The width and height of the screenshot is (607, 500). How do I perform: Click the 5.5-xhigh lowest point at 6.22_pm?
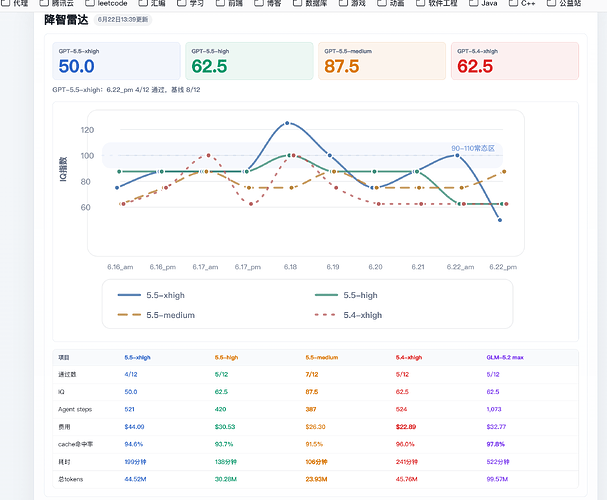coord(500,220)
